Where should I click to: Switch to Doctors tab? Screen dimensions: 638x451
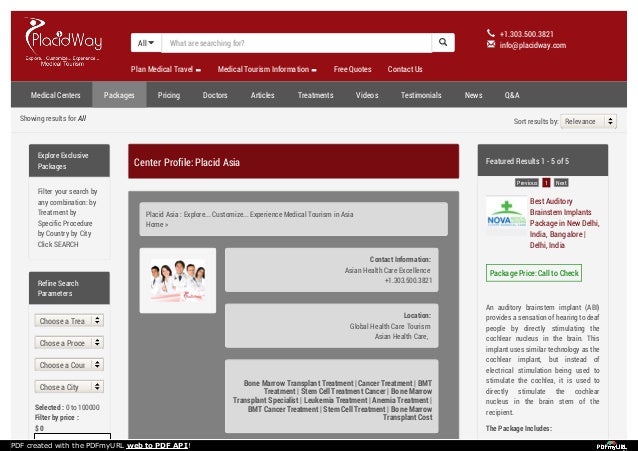[215, 95]
